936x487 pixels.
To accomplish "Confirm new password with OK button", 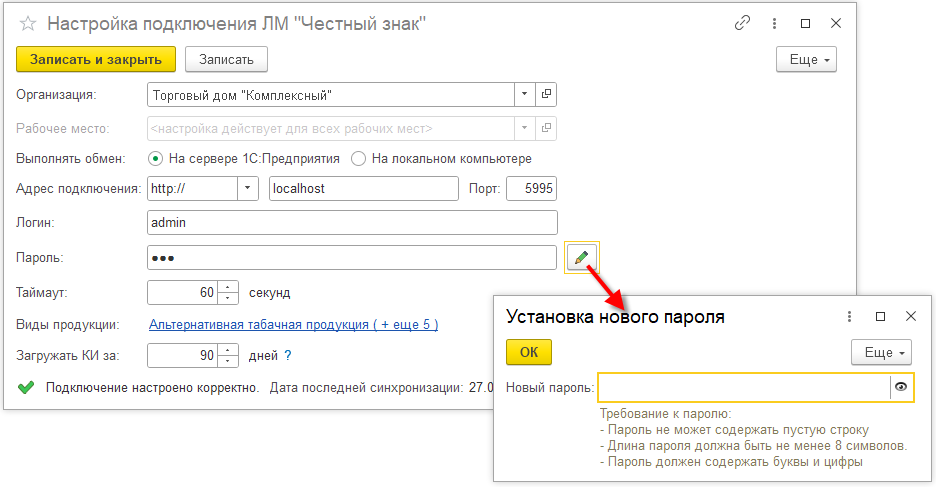I will (x=528, y=353).
